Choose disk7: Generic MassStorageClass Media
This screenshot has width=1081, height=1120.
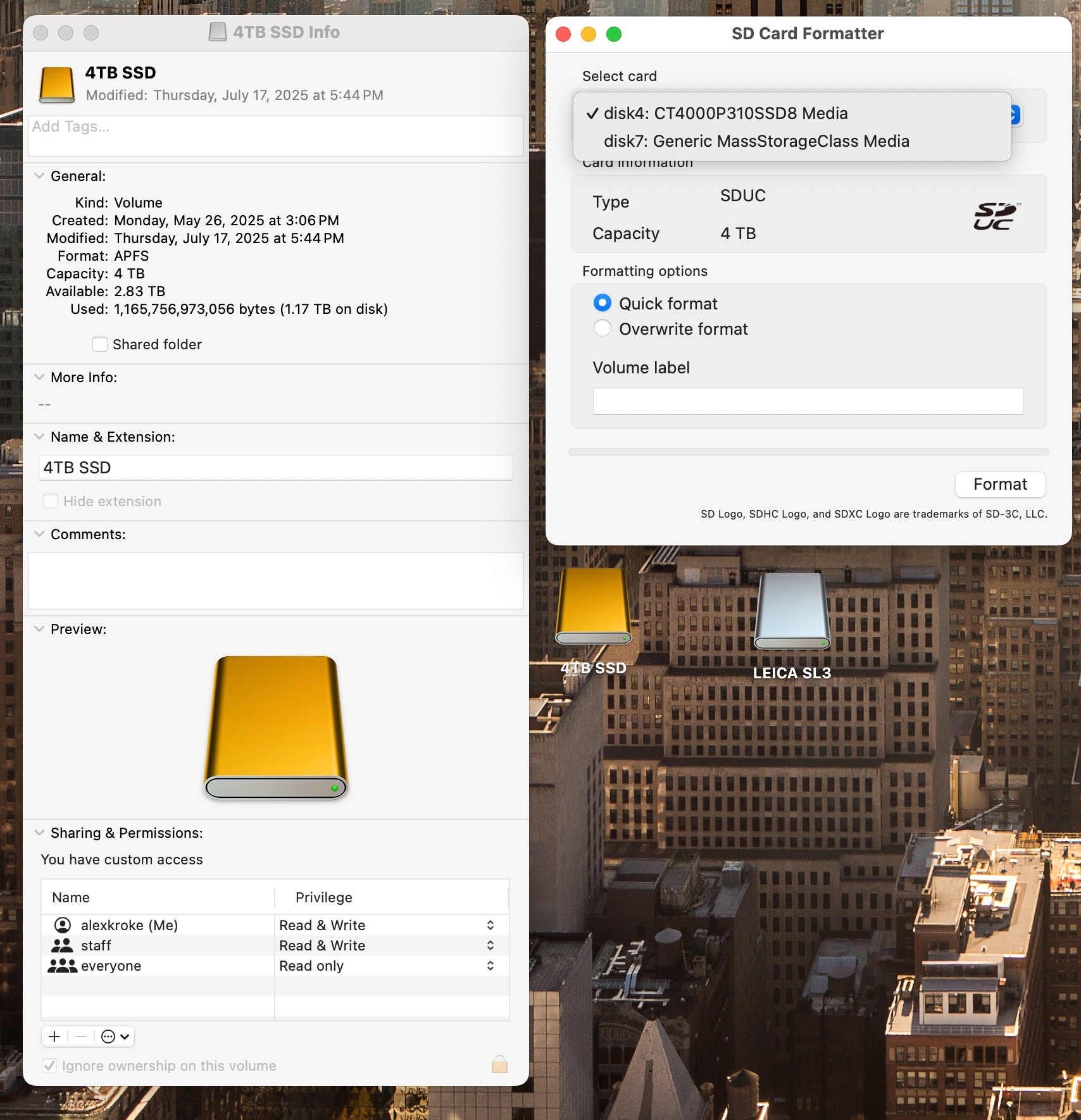click(x=756, y=141)
